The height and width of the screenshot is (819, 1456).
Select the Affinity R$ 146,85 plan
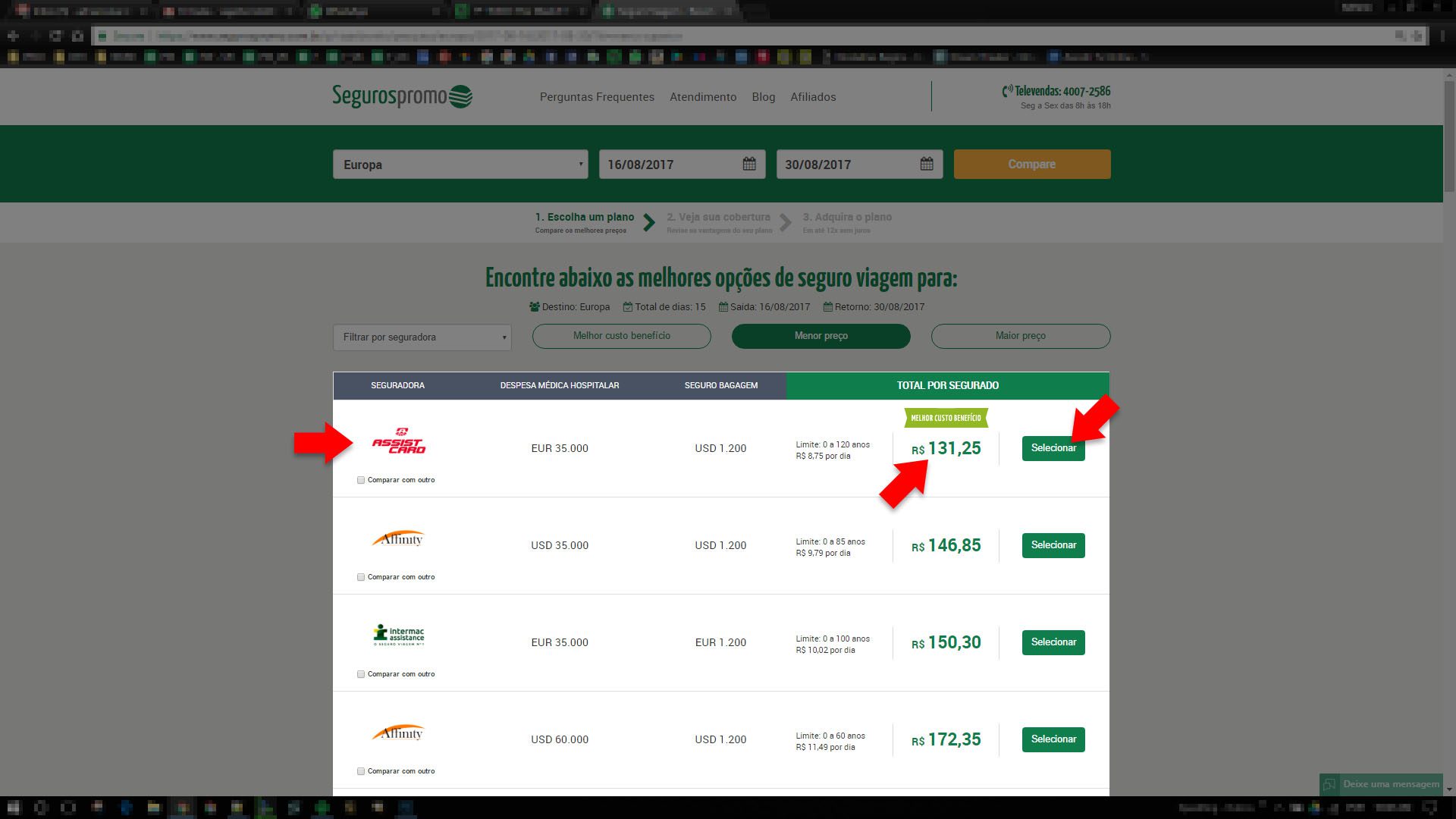(1053, 545)
